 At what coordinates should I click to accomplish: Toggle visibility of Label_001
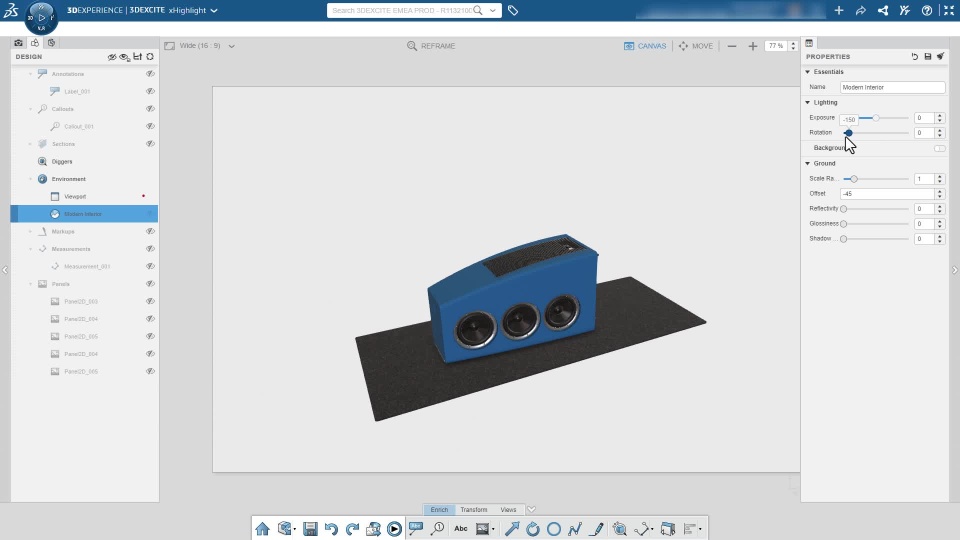[150, 91]
